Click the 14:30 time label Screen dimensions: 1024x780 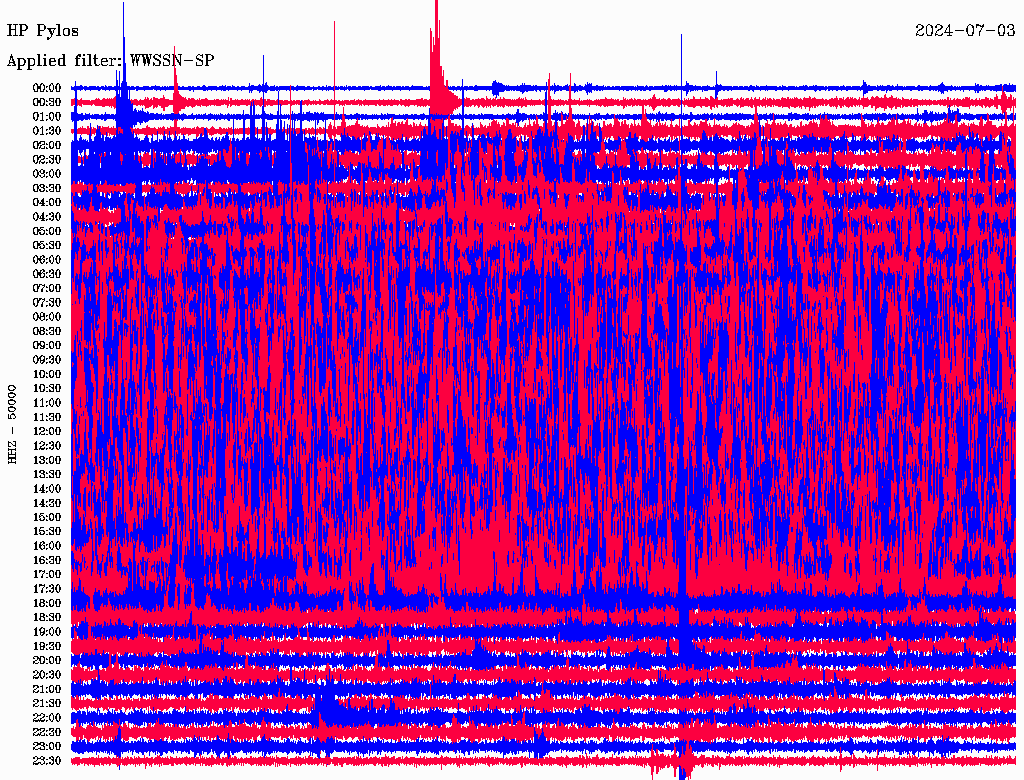[46, 503]
